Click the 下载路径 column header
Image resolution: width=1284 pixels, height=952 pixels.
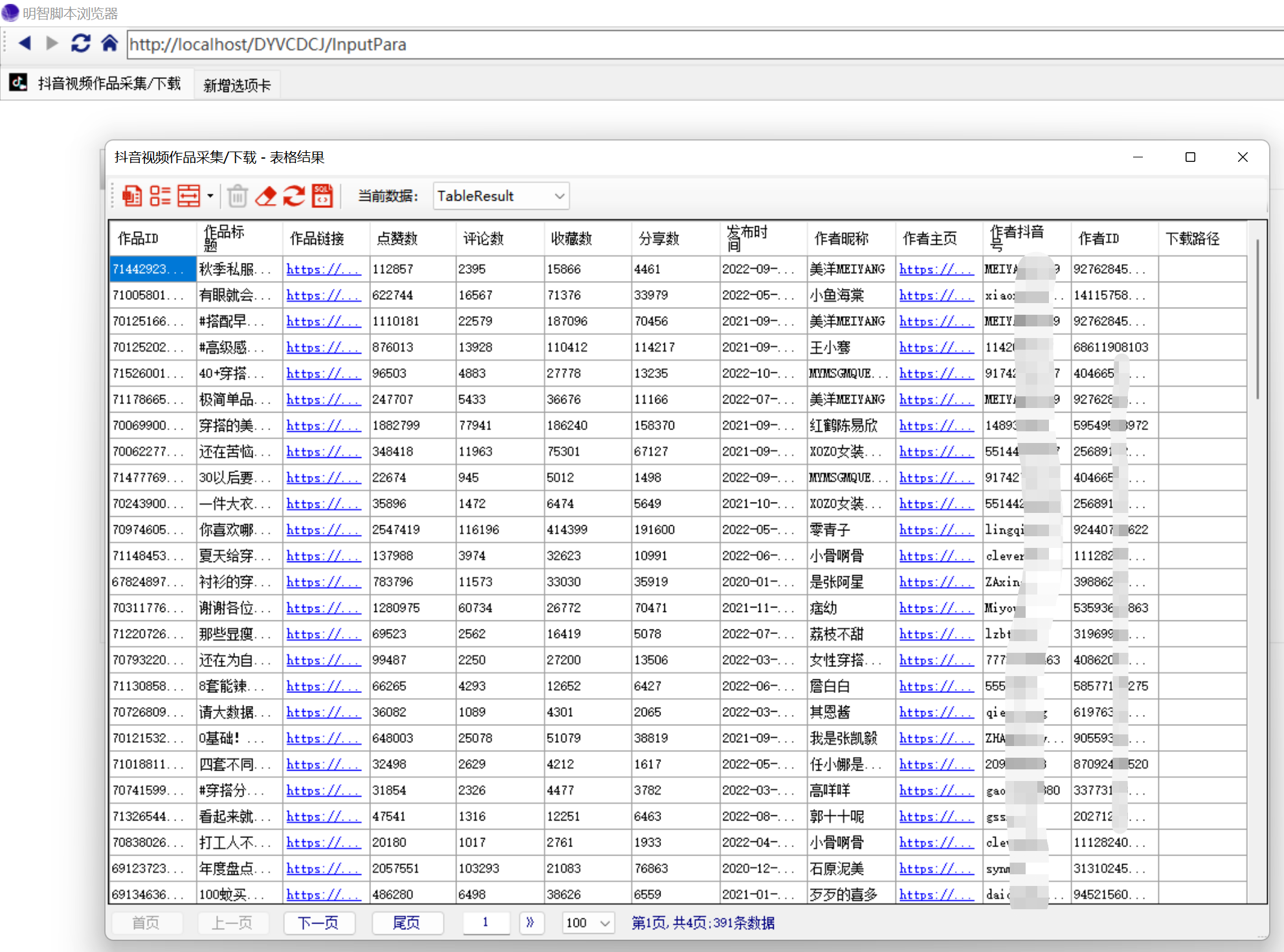click(1202, 238)
